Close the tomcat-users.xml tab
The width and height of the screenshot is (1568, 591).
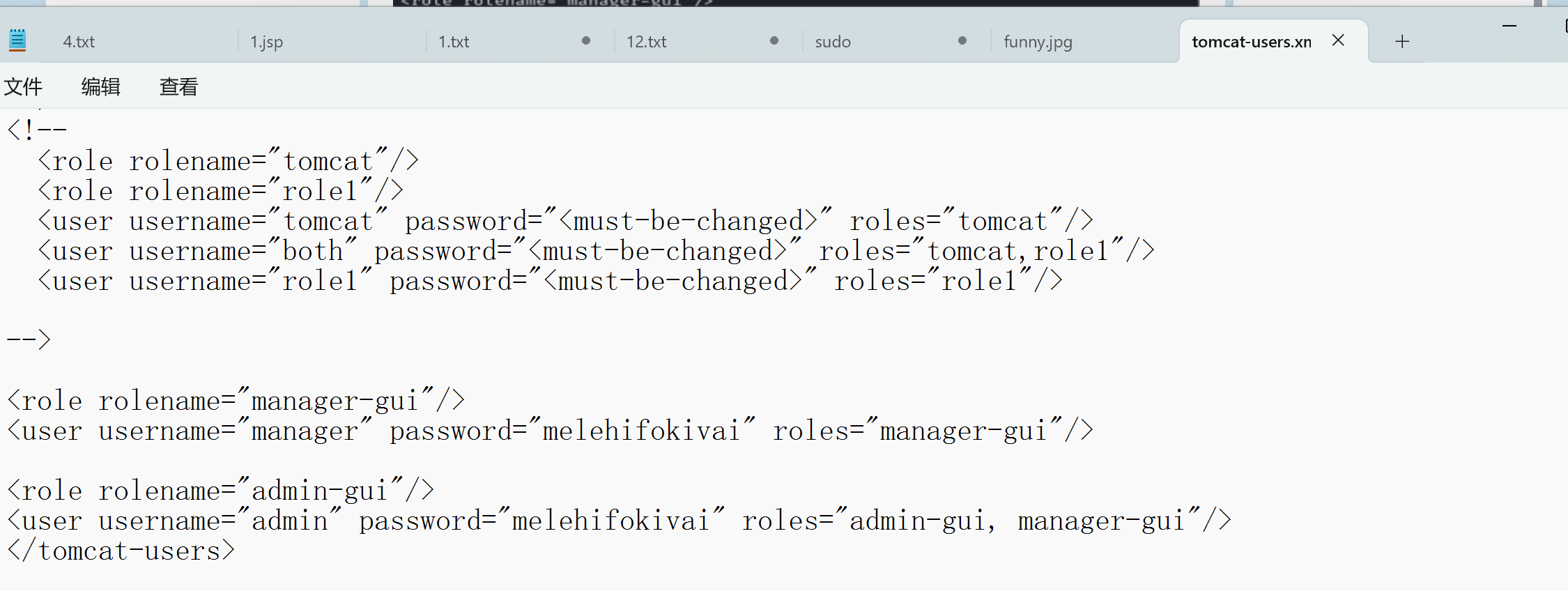(x=1338, y=40)
